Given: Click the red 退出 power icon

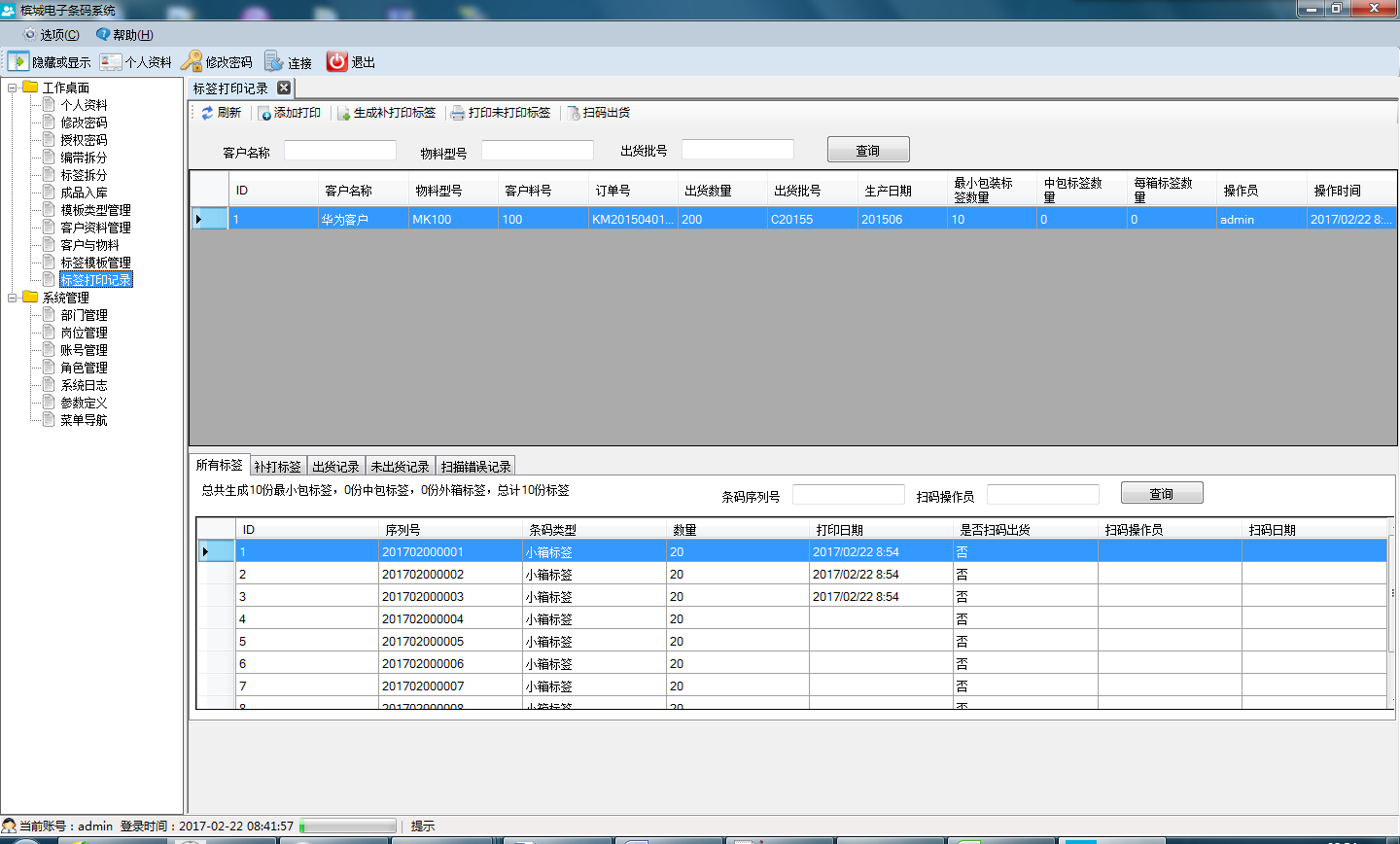Looking at the screenshot, I should (x=337, y=61).
